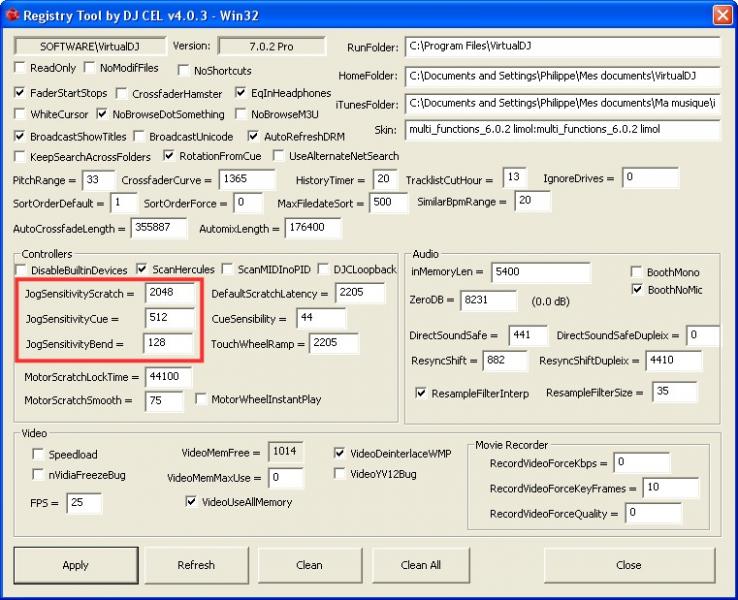Click the Registry Tool title bar icon
The height and width of the screenshot is (600, 738).
[x=12, y=15]
